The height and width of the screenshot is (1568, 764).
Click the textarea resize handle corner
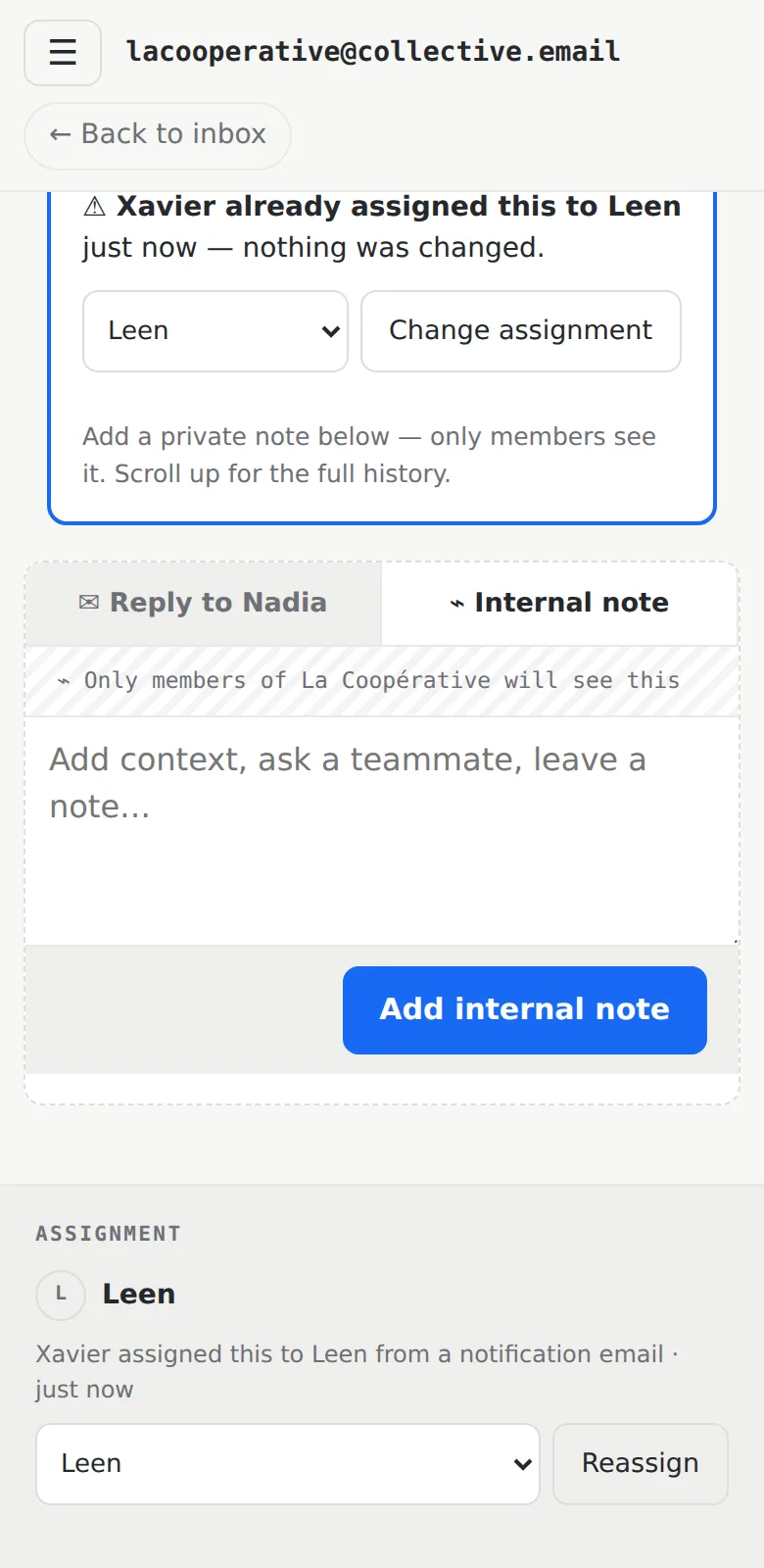pos(735,941)
